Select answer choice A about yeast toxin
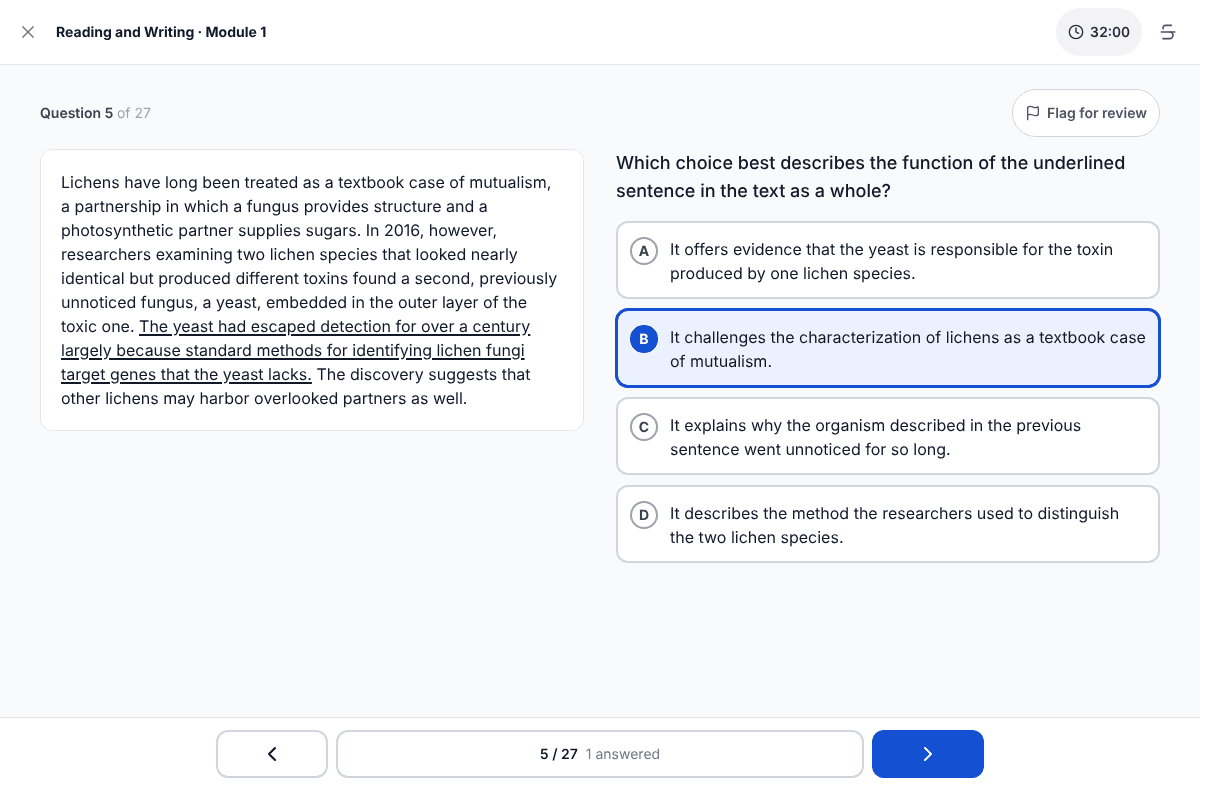The image size is (1215, 790). 888,260
